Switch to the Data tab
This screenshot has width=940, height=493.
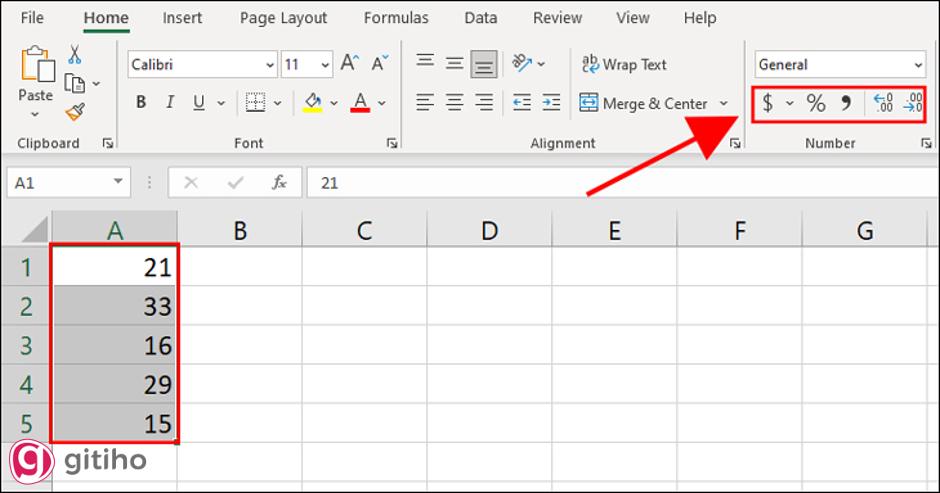pyautogui.click(x=481, y=18)
